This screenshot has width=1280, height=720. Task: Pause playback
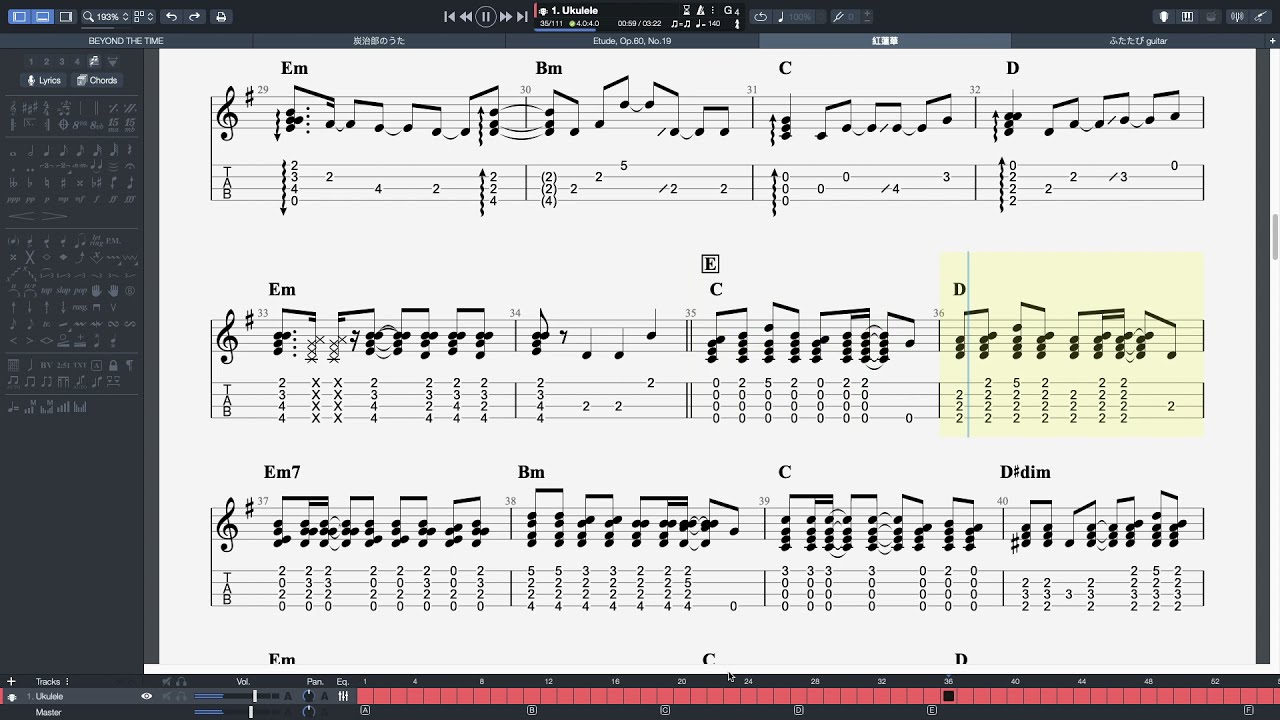tap(486, 16)
